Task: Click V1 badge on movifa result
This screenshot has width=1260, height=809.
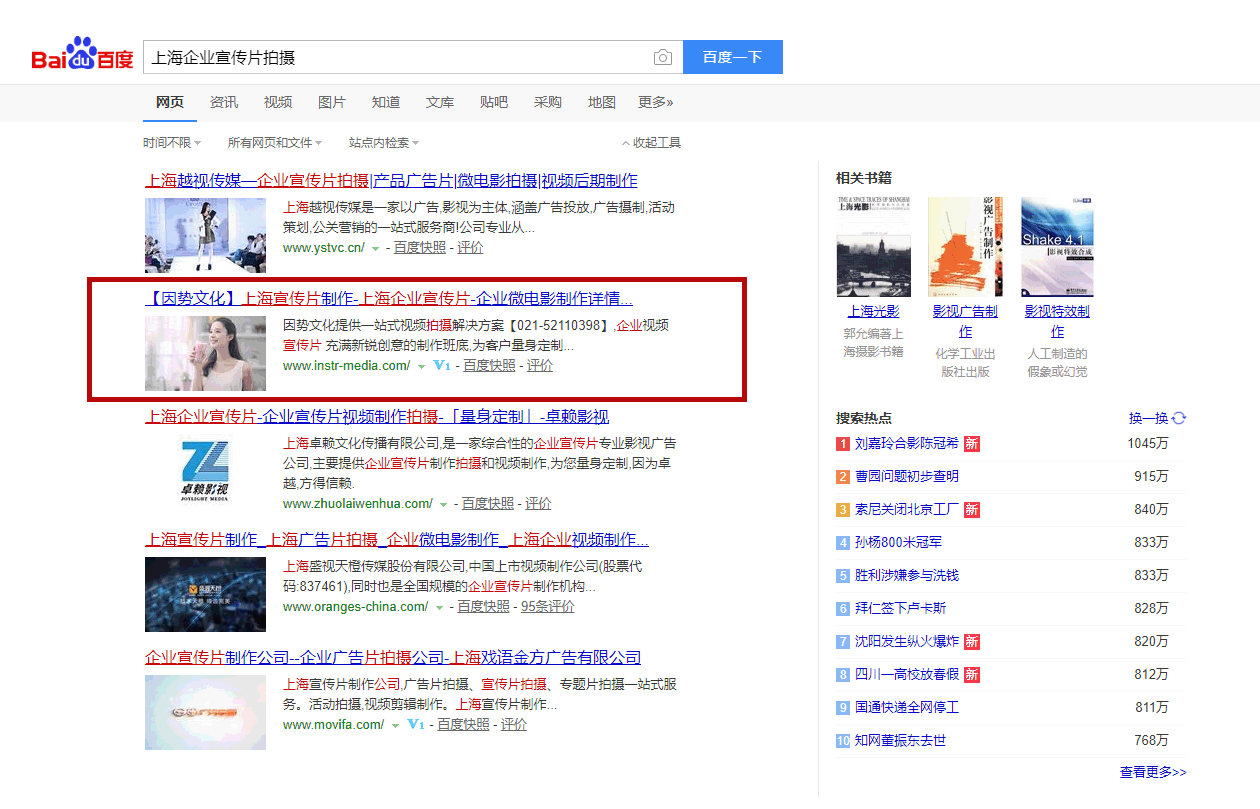Action: click(x=416, y=725)
